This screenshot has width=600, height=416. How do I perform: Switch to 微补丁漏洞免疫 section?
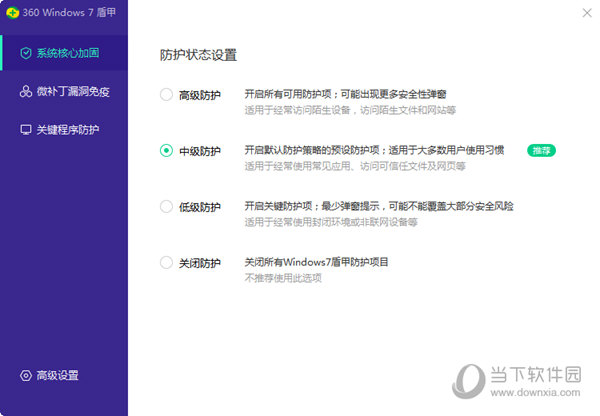click(x=64, y=91)
